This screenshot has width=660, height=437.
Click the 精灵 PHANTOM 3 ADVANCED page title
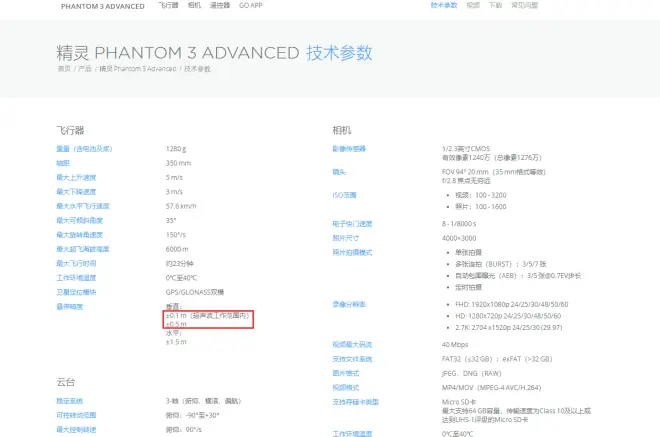(x=178, y=53)
